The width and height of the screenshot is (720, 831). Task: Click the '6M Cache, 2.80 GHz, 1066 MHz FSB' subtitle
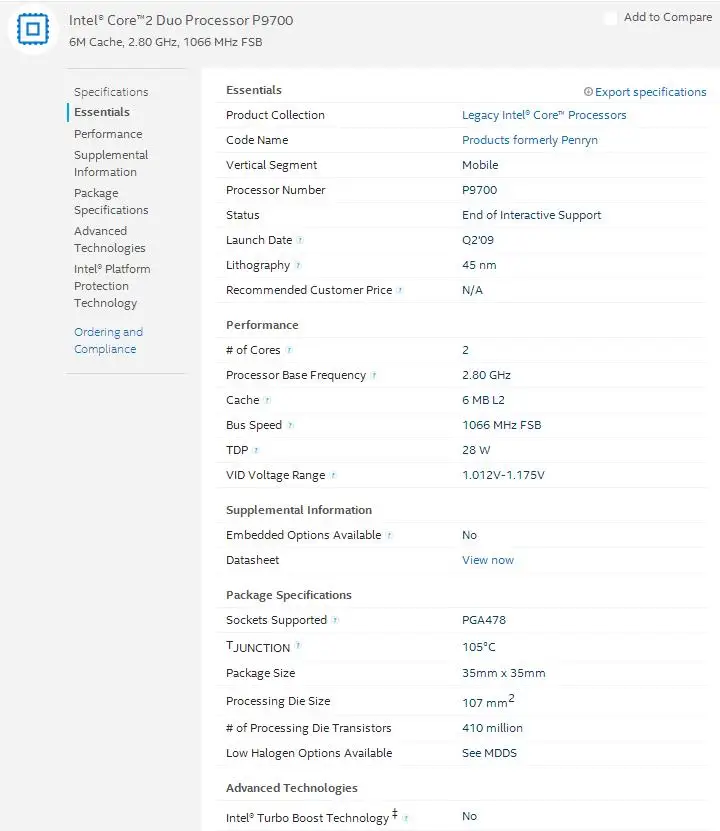pyautogui.click(x=165, y=42)
